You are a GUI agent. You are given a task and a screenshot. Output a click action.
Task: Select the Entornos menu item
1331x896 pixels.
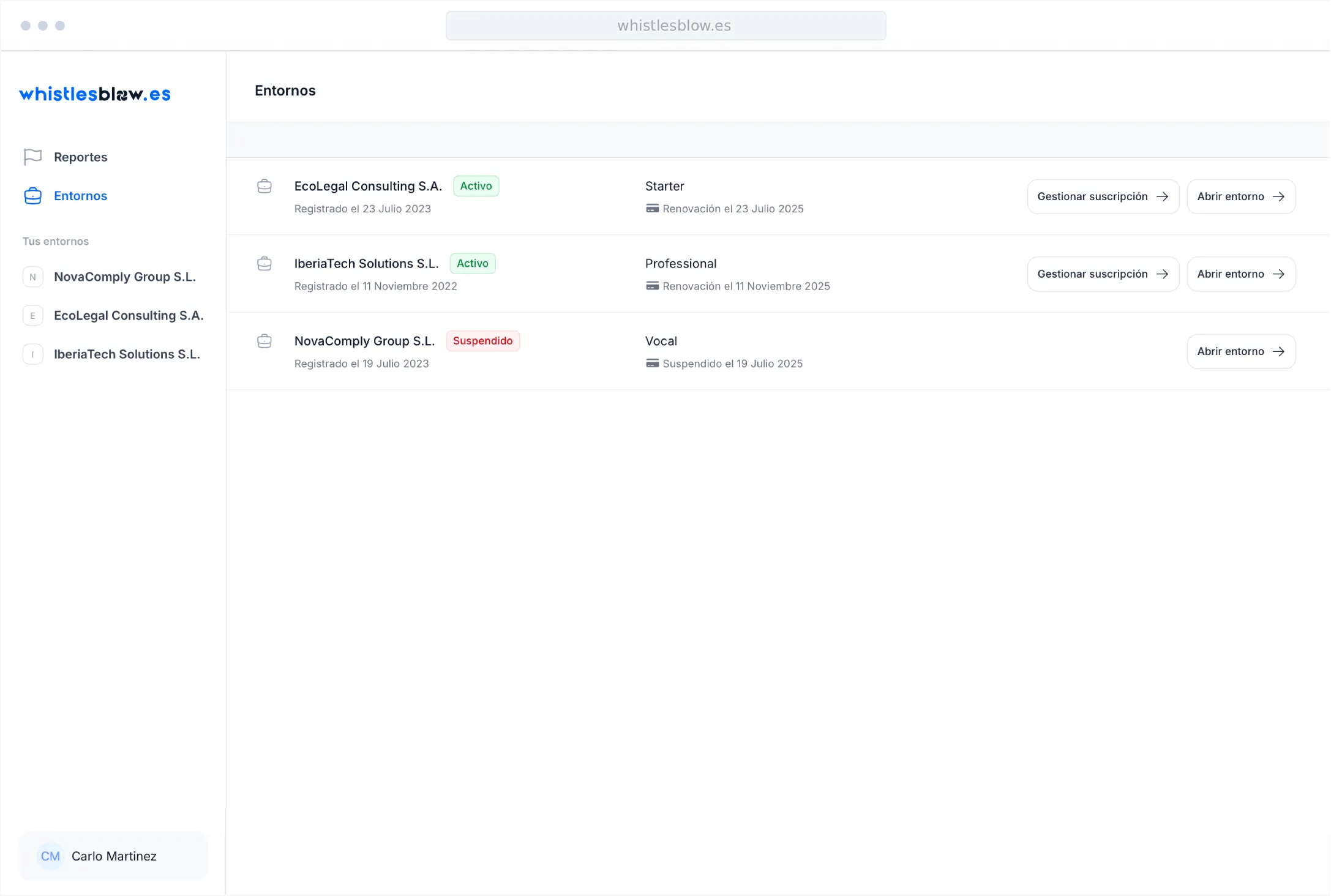[80, 196]
